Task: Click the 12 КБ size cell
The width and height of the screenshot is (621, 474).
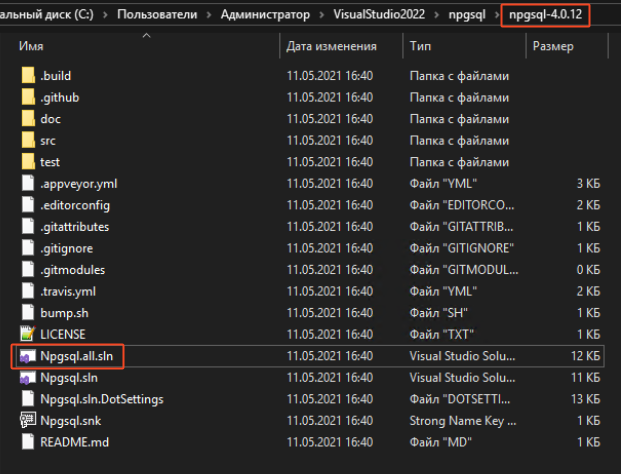Action: (585, 356)
